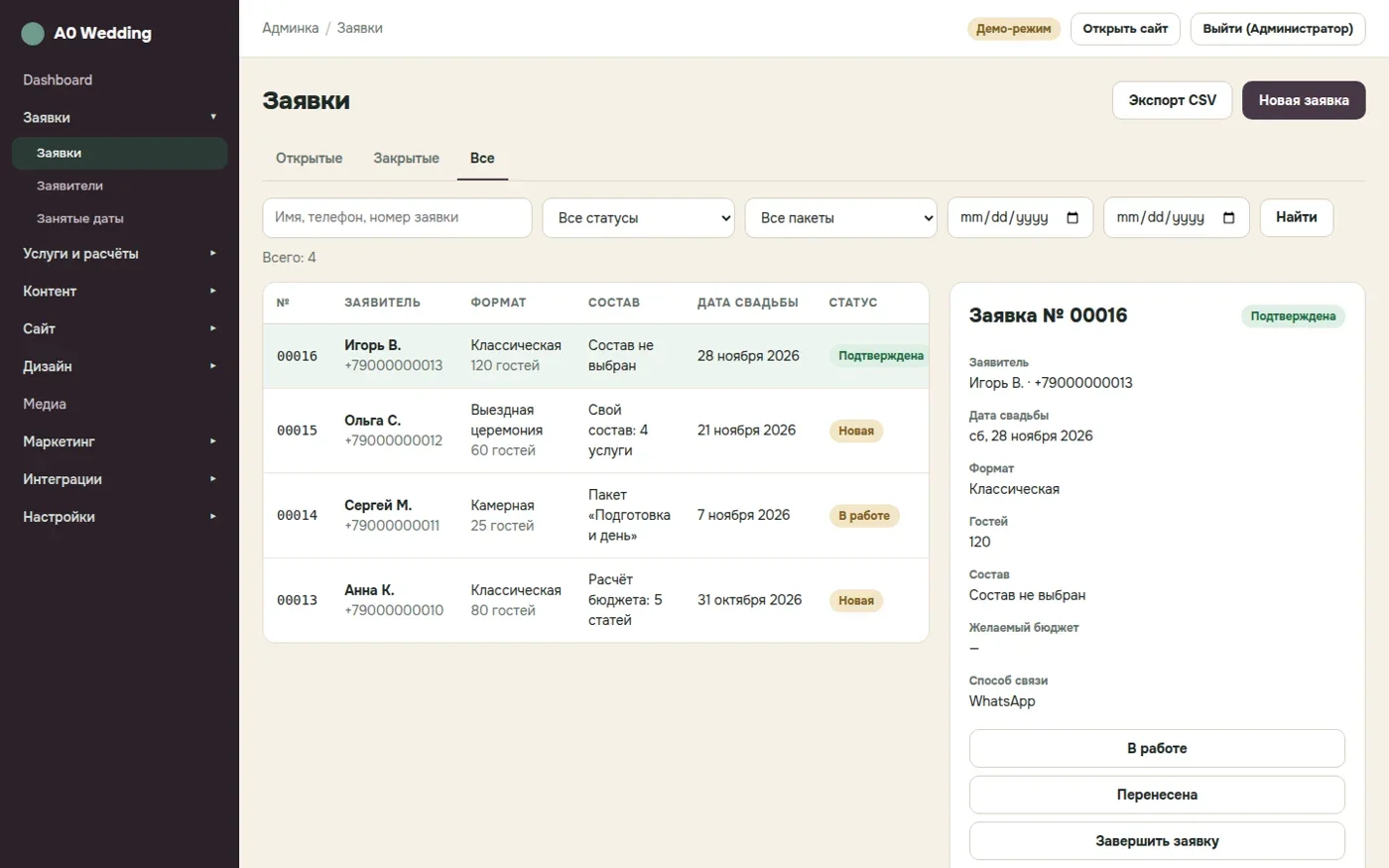Expand the Интеграции sidebar section

click(119, 479)
